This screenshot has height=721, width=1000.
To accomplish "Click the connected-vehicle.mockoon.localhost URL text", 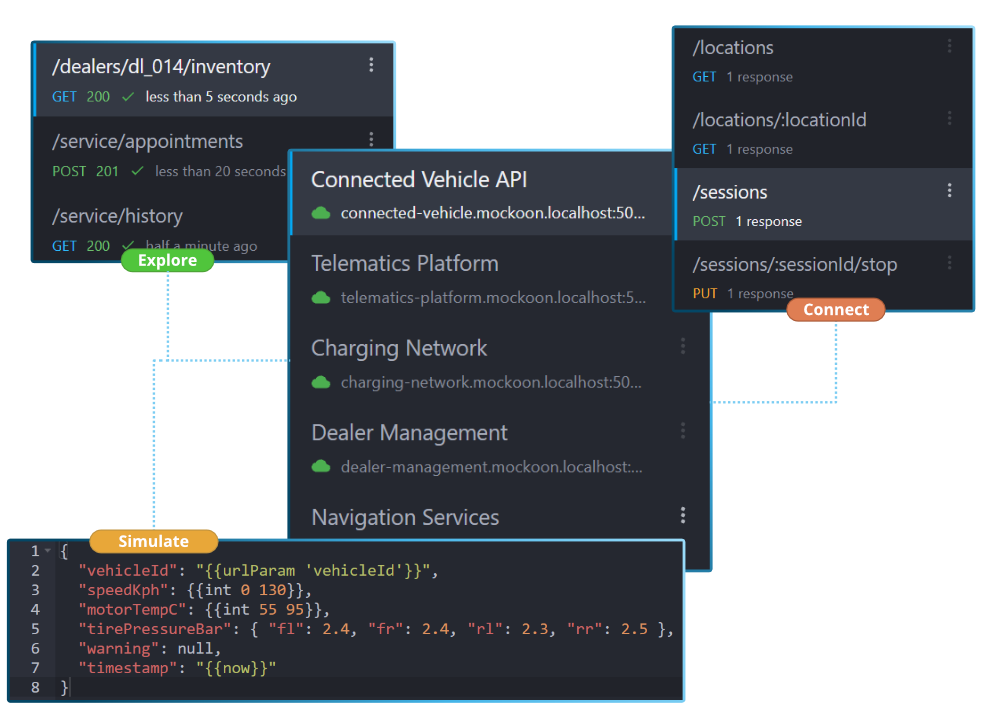I will click(492, 213).
